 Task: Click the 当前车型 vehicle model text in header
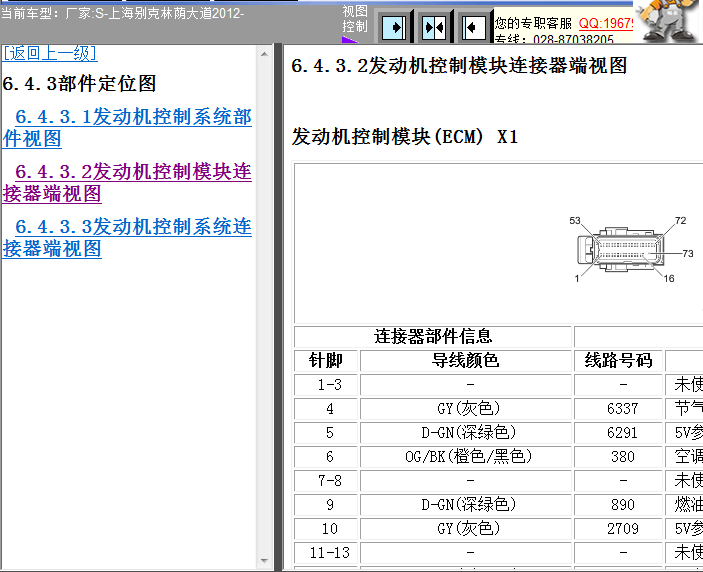pos(122,13)
